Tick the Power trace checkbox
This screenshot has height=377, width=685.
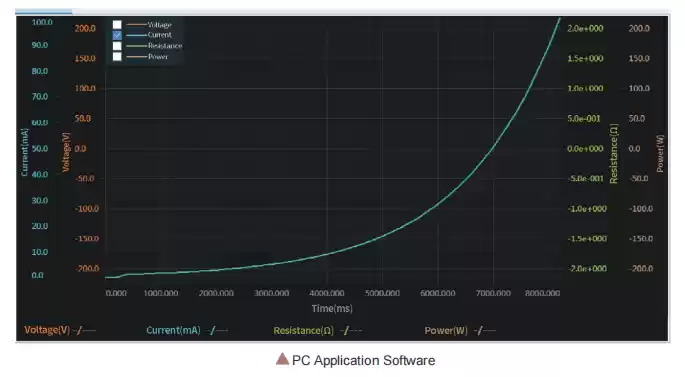(117, 57)
